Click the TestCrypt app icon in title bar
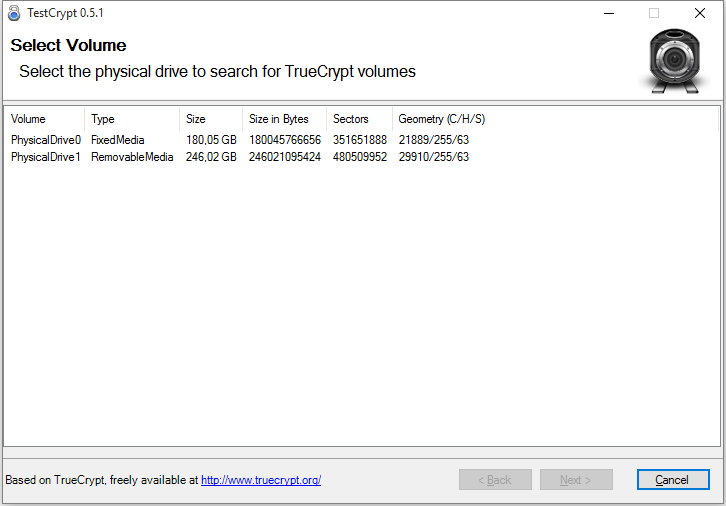This screenshot has width=726, height=506. (x=14, y=13)
